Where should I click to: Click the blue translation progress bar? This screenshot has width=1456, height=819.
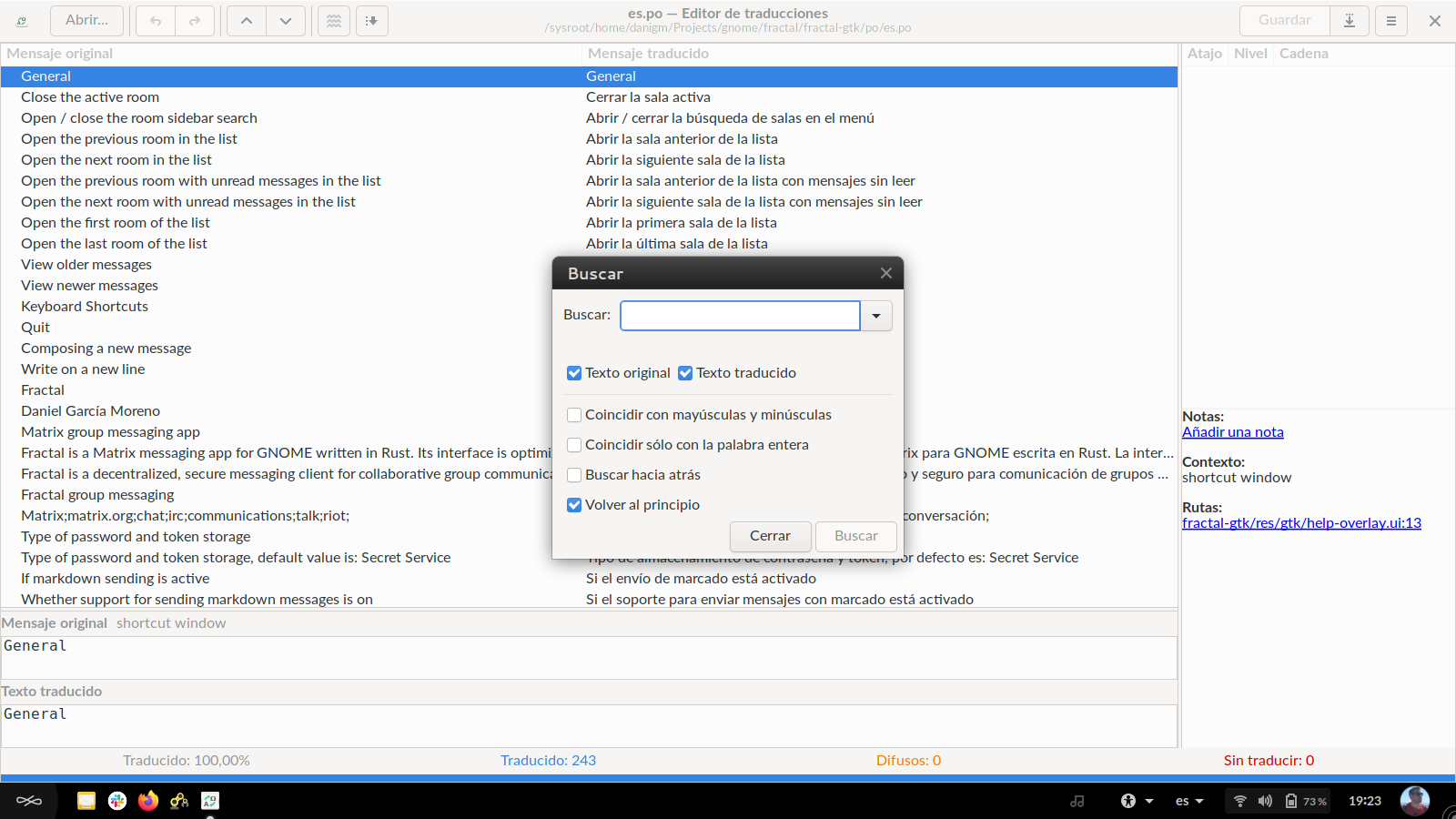pos(728,778)
